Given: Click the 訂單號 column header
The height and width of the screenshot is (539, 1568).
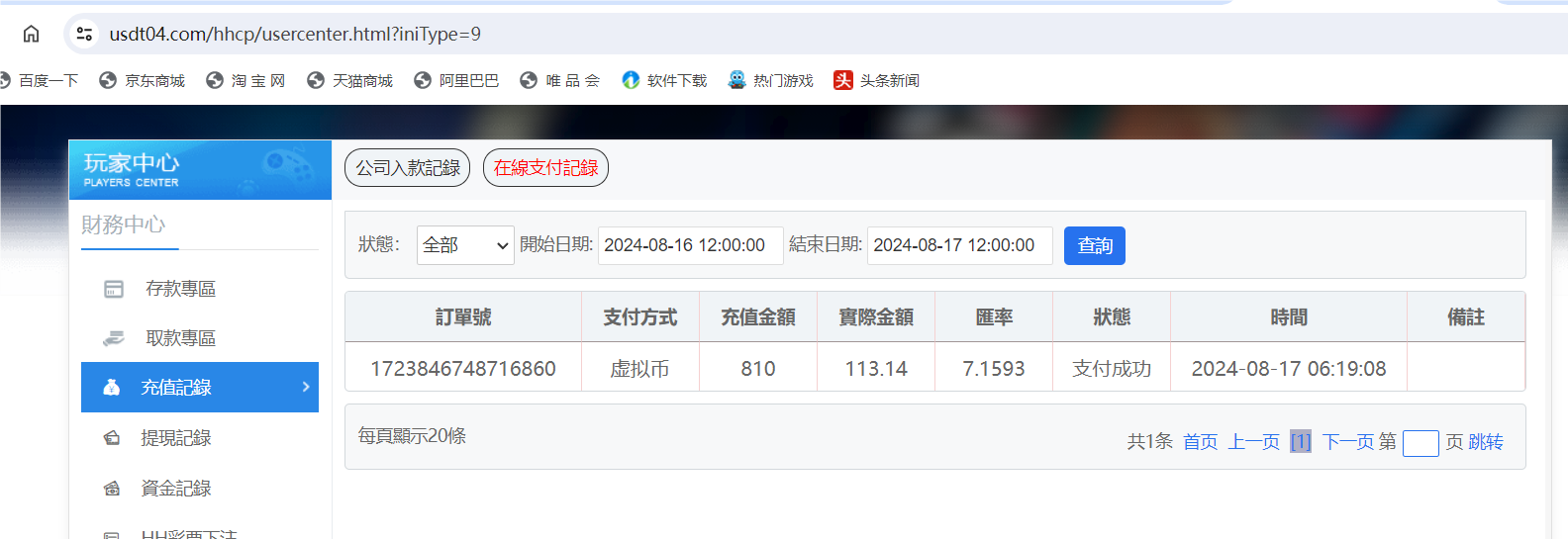Looking at the screenshot, I should click(x=463, y=317).
